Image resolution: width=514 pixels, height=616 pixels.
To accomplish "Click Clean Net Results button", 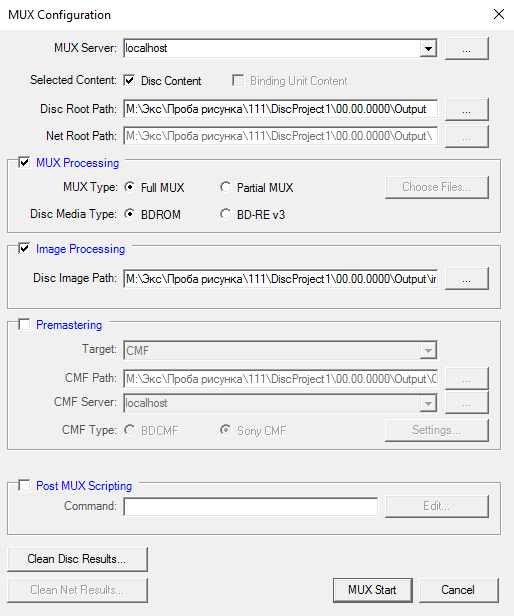I will pyautogui.click(x=77, y=590).
